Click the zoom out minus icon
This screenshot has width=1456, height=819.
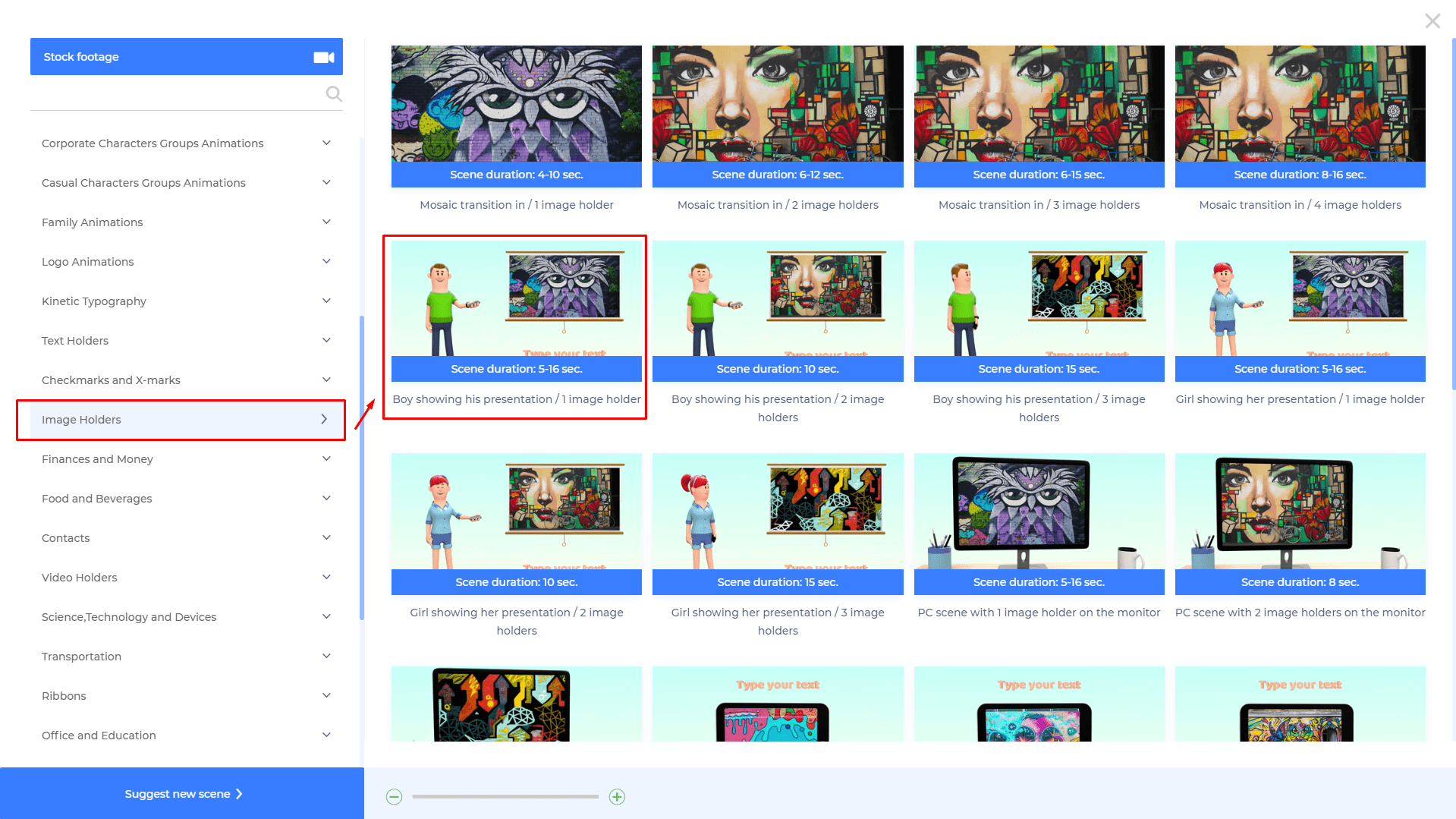click(394, 796)
